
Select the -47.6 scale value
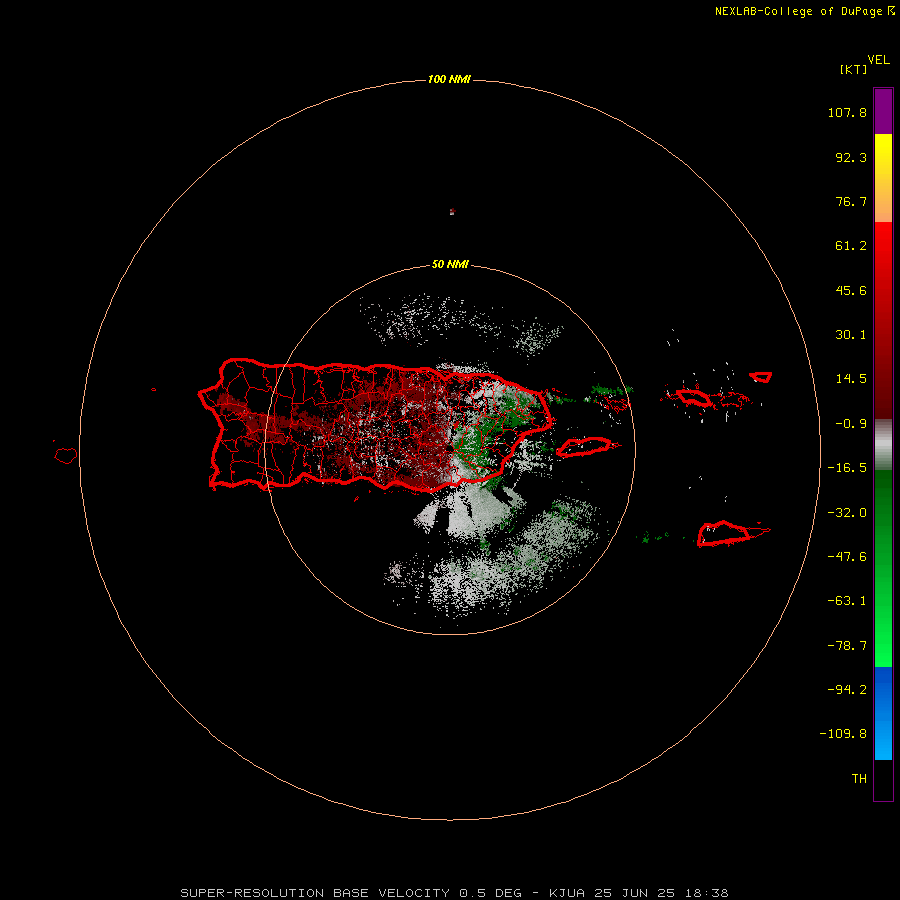click(x=847, y=557)
